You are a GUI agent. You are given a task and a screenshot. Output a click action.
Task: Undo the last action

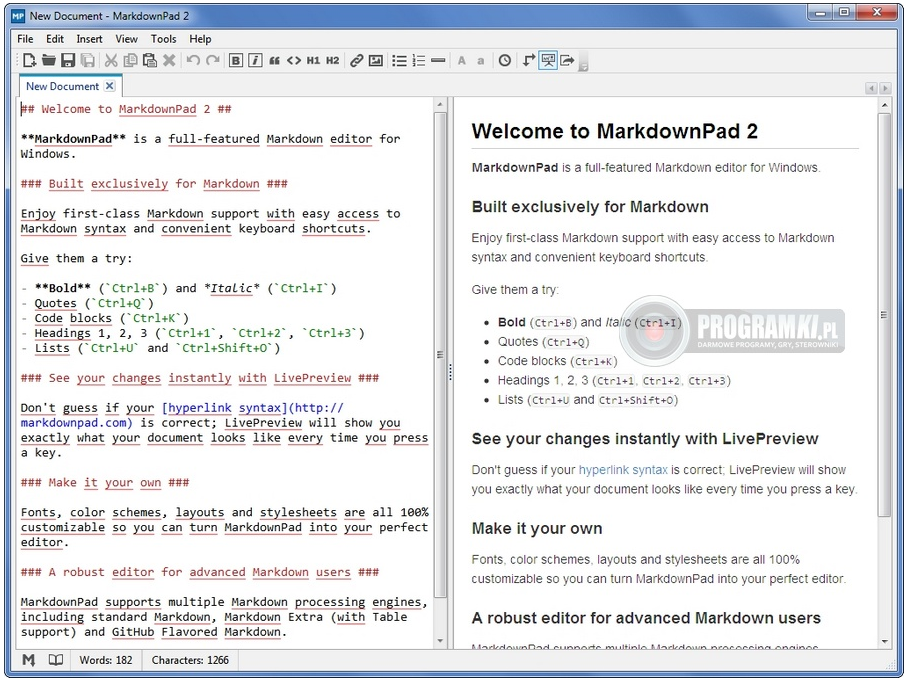pos(193,60)
